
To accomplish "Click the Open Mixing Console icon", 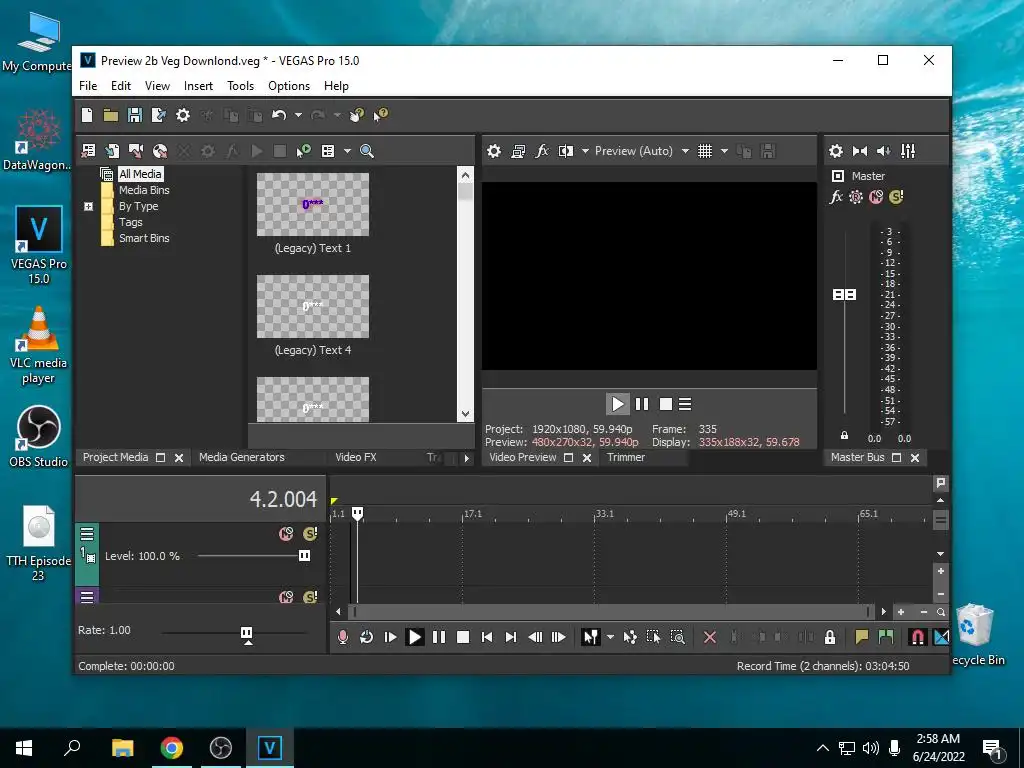I will click(x=908, y=151).
